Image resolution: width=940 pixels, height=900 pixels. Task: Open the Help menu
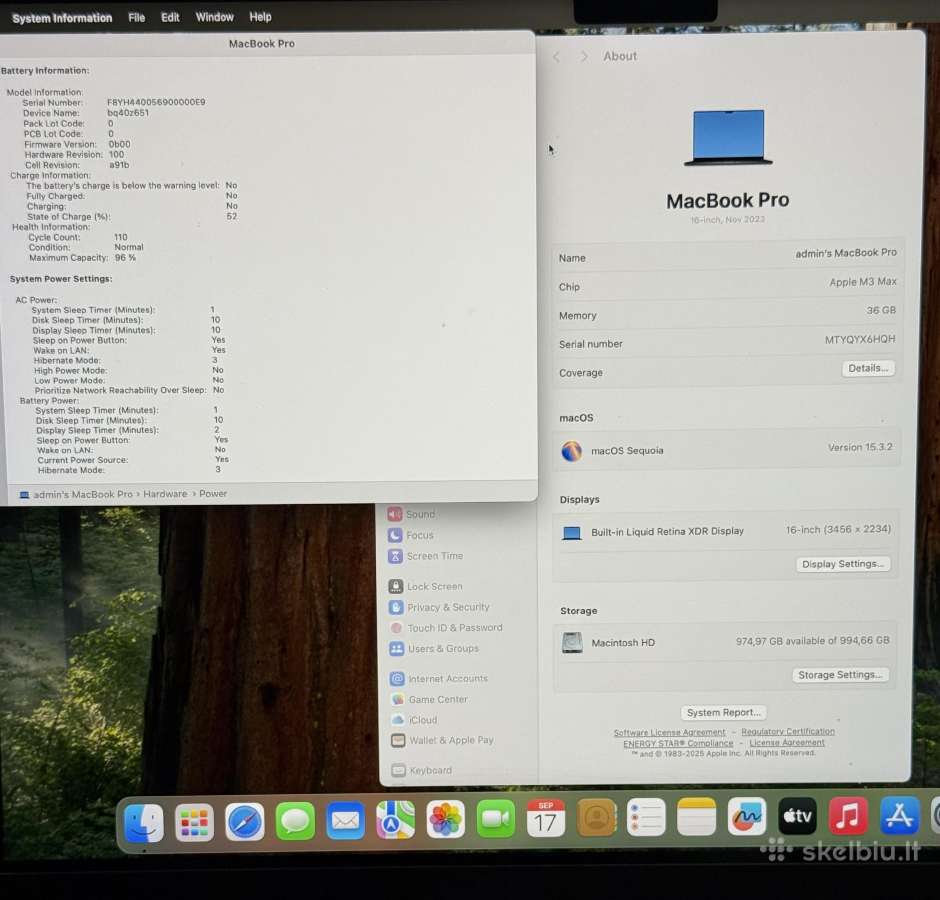pyautogui.click(x=260, y=17)
